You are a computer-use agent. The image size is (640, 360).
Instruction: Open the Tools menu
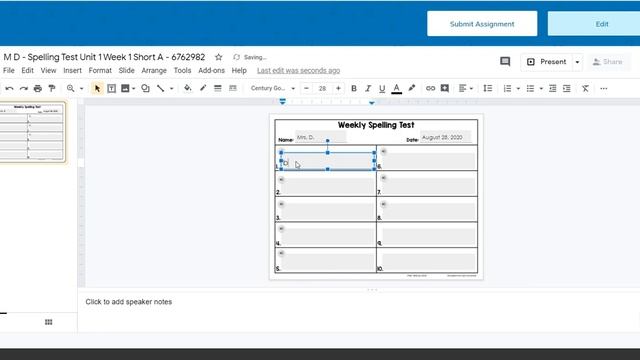[x=182, y=71]
